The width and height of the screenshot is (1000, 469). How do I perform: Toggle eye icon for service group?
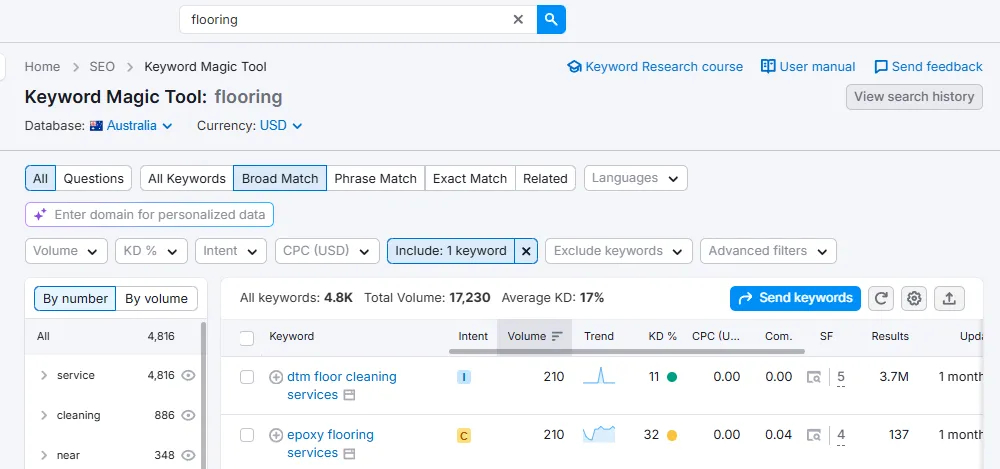[x=188, y=375]
